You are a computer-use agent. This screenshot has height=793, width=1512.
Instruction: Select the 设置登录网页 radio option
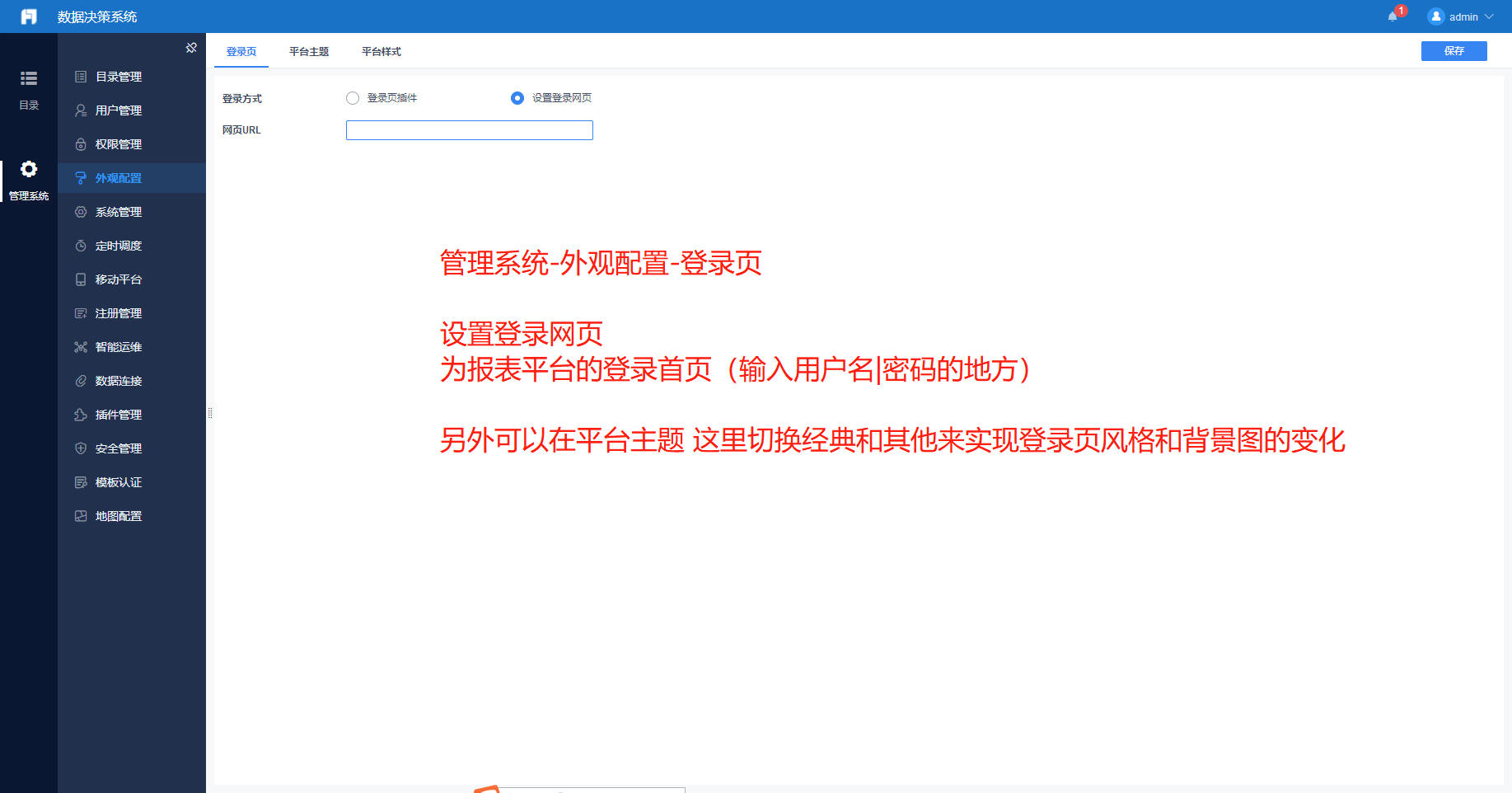coord(517,98)
